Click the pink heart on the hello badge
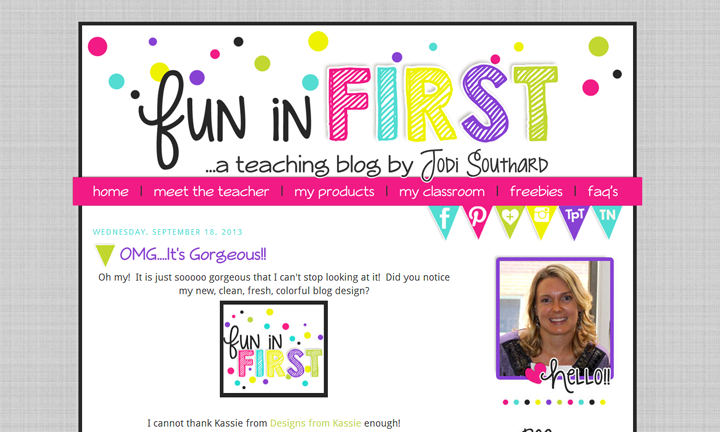 [x=534, y=373]
